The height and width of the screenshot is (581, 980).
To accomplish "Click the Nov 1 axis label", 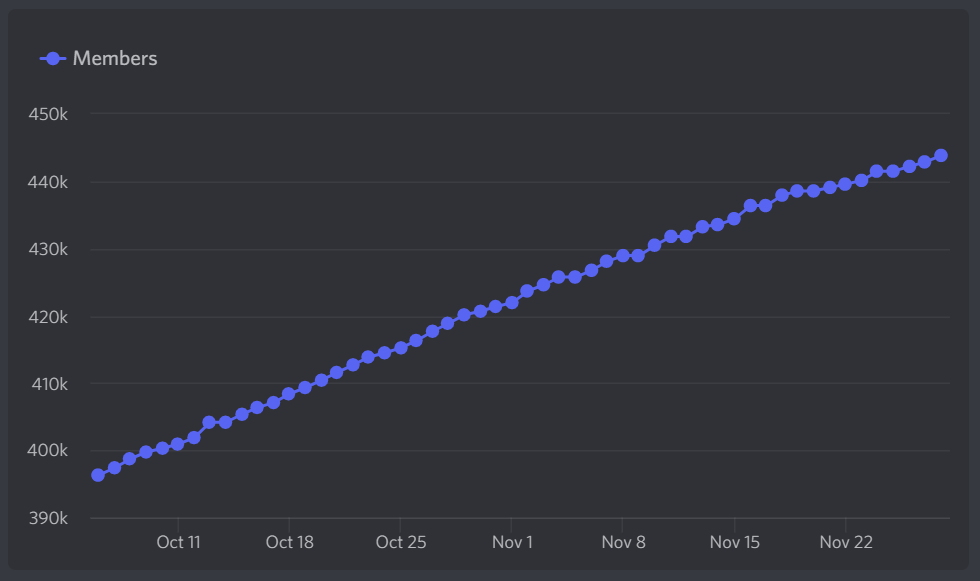I will [512, 542].
